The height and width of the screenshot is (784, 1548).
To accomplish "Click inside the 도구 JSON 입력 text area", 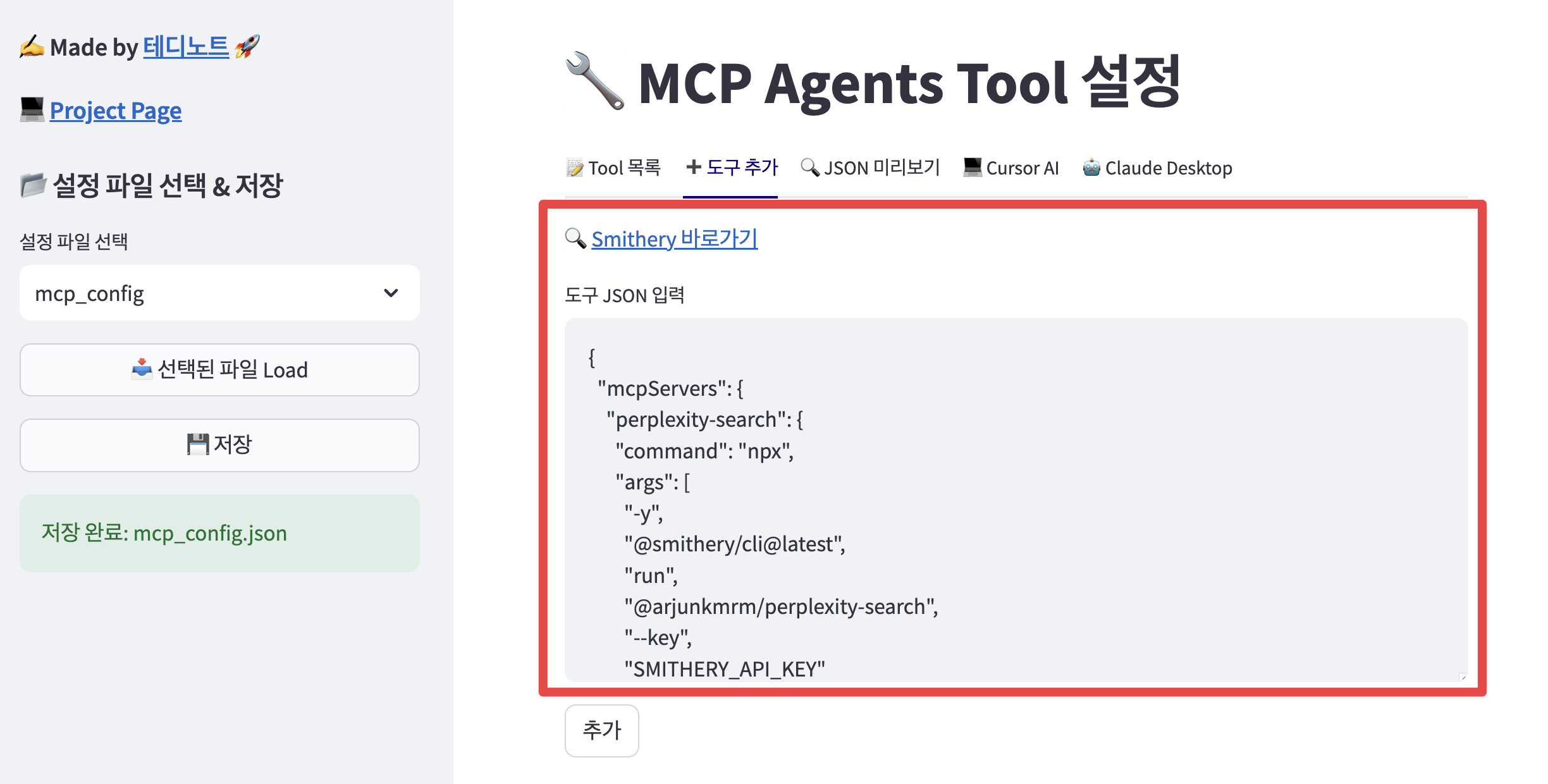I will coord(1075,499).
